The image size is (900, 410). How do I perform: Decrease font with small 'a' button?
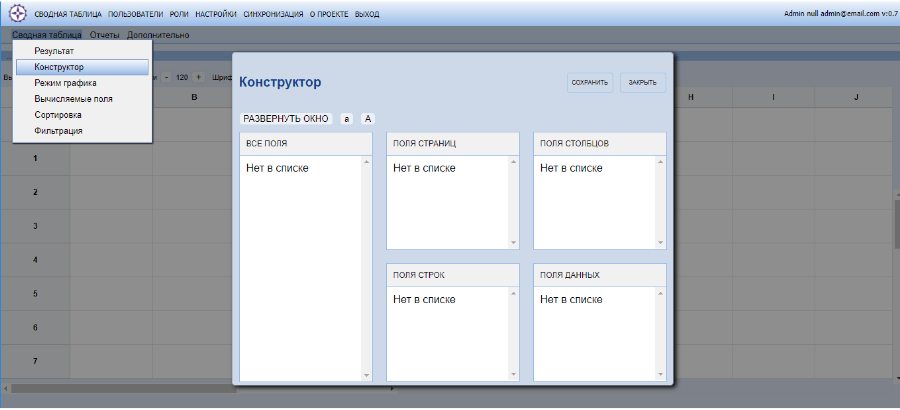(346, 119)
